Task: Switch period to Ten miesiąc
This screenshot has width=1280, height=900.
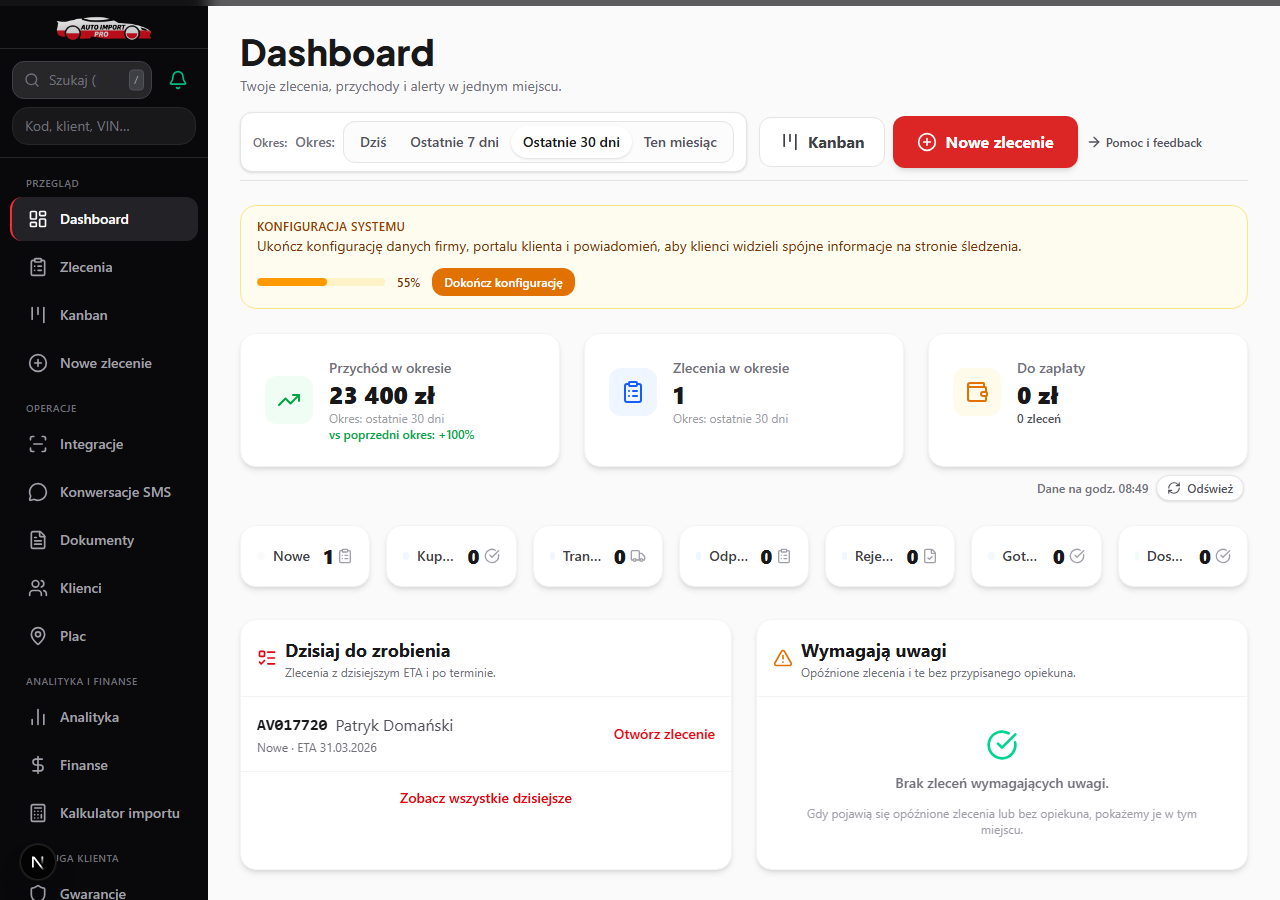Action: [x=680, y=142]
